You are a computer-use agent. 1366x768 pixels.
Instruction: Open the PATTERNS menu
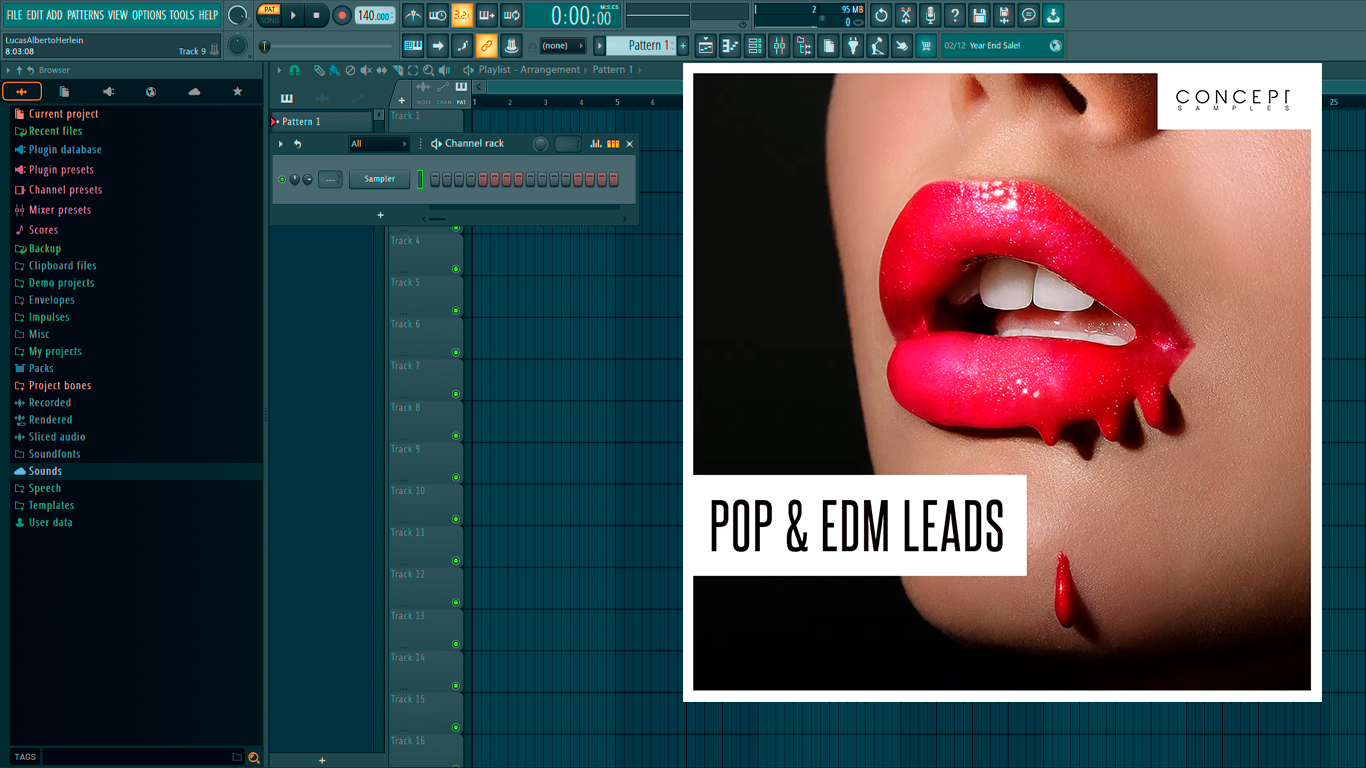(85, 15)
